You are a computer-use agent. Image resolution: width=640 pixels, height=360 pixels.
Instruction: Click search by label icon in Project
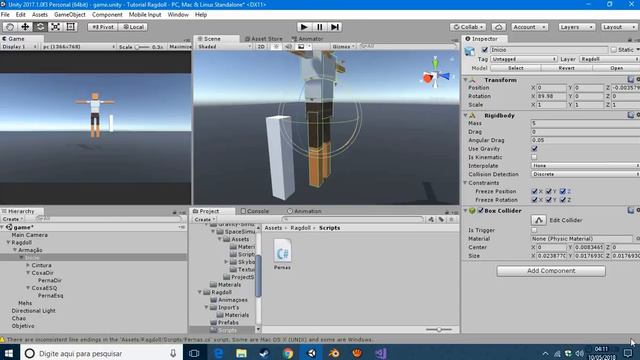441,220
